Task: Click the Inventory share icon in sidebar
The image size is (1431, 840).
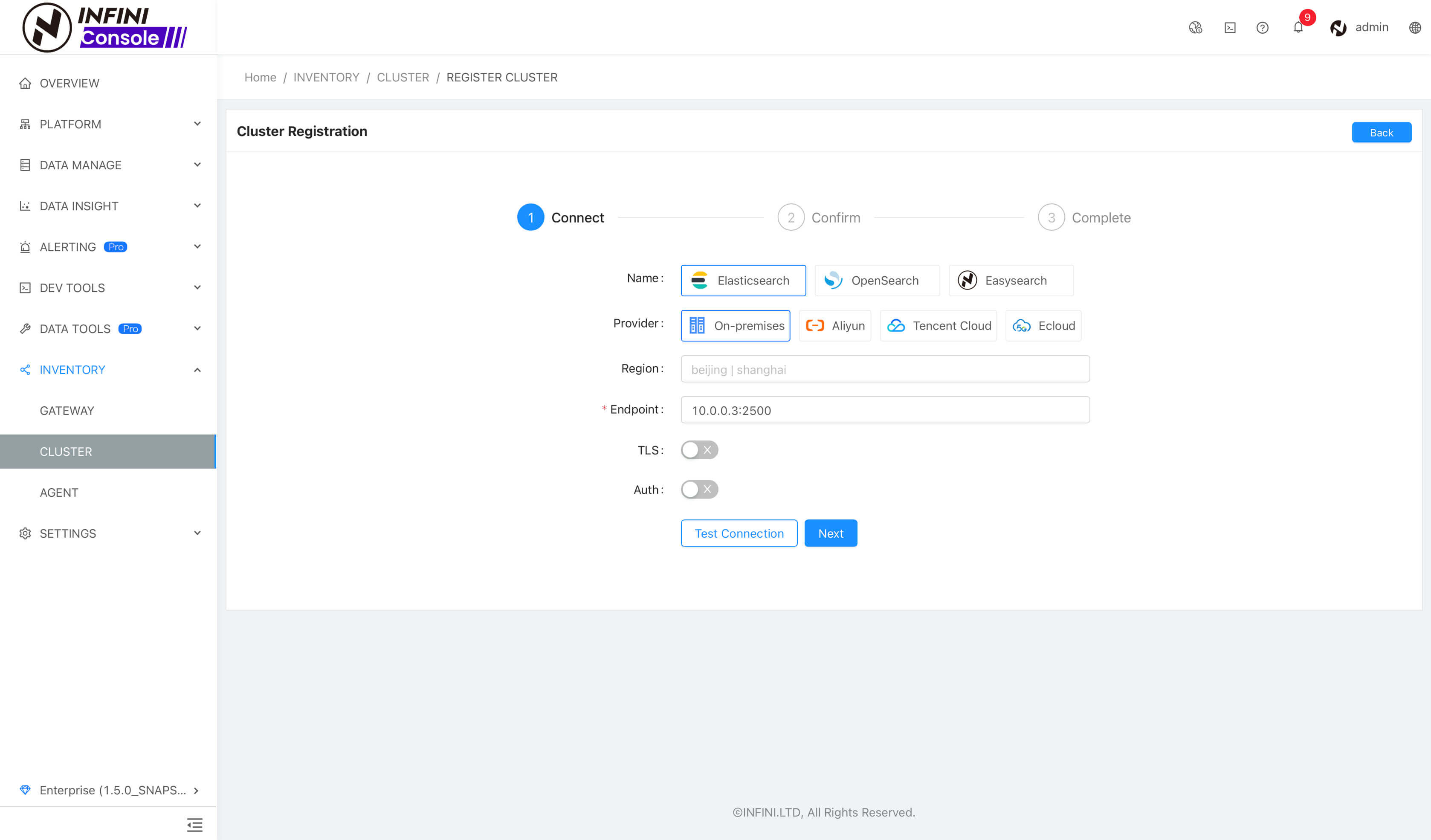Action: point(25,370)
